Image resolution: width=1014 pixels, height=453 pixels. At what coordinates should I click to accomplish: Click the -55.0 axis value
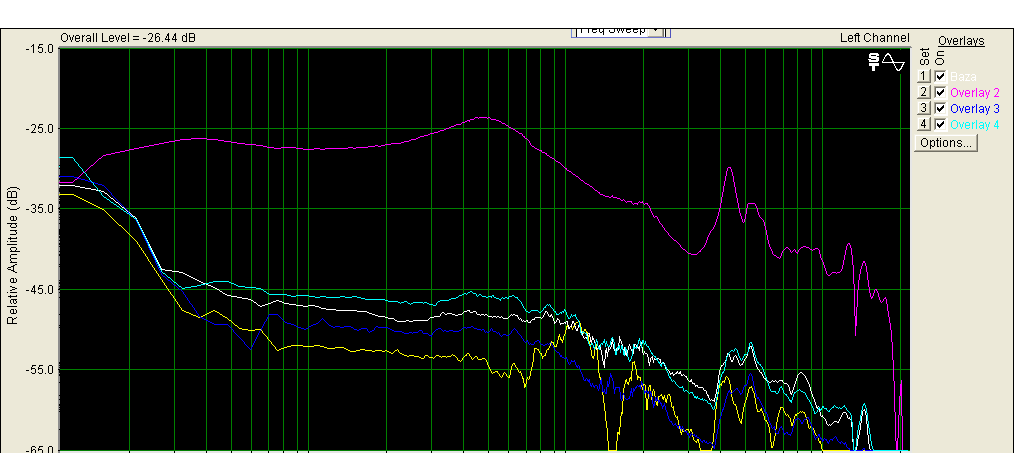[x=40, y=370]
